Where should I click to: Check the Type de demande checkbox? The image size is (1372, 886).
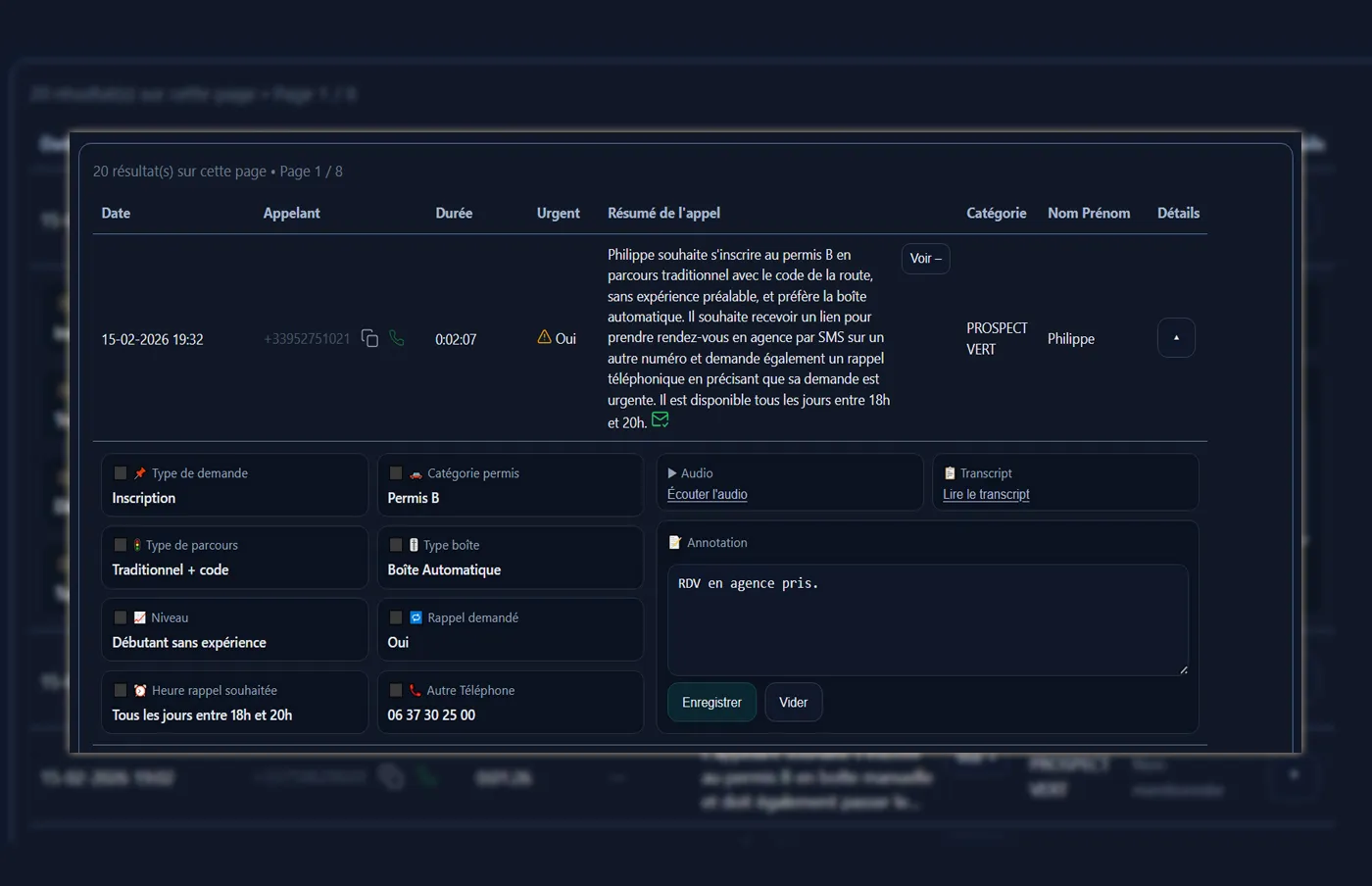121,473
